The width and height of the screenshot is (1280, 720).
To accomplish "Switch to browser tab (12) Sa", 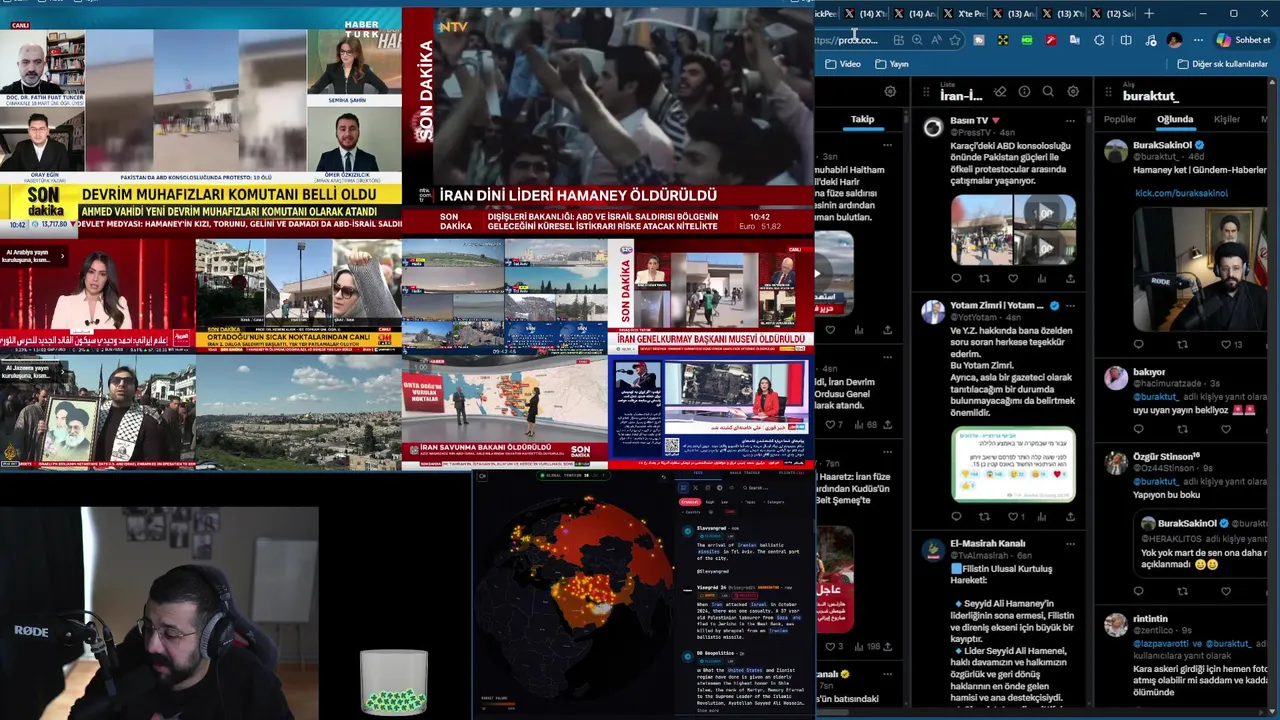I will point(1112,14).
